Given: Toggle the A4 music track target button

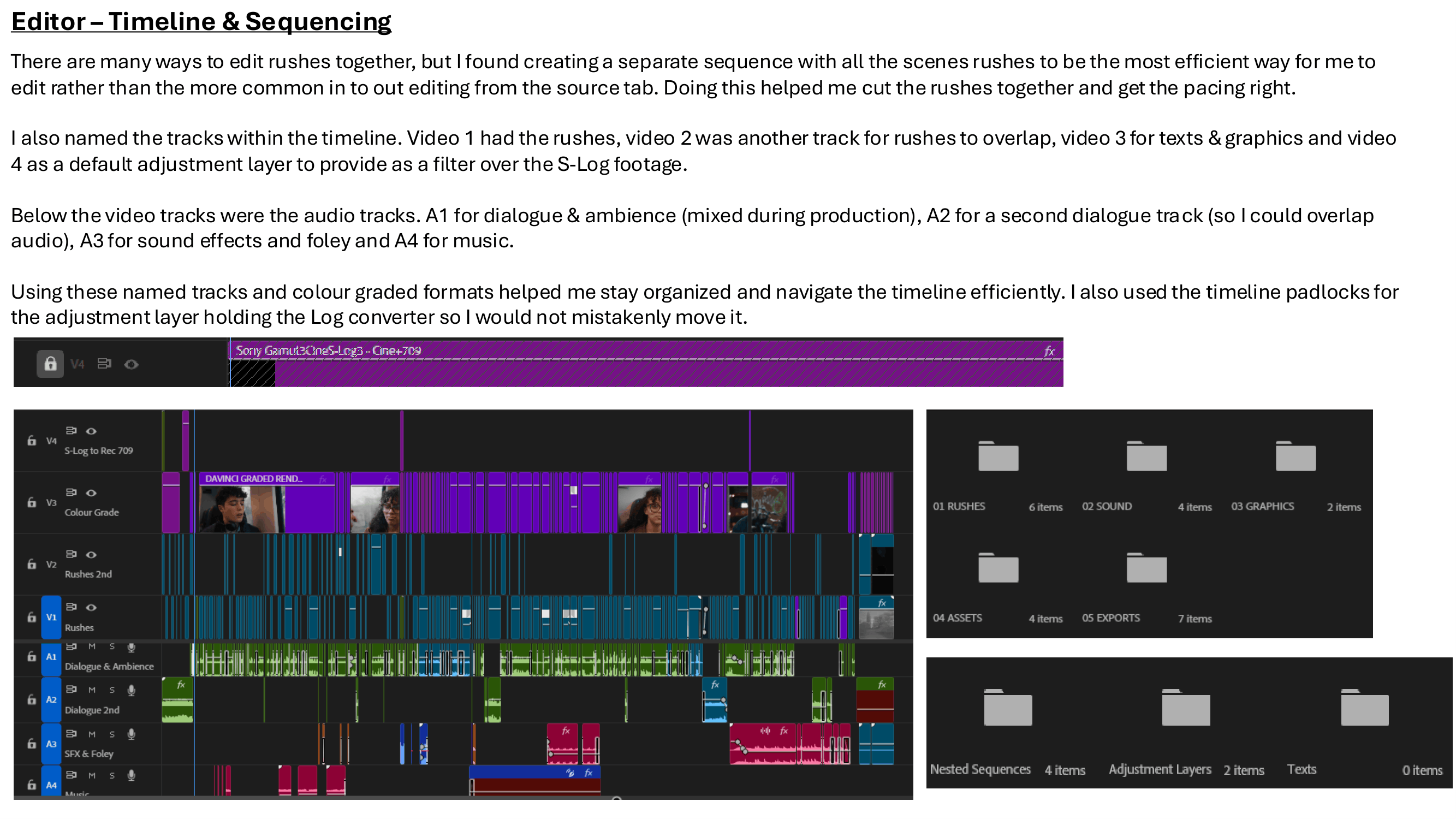Looking at the screenshot, I should pyautogui.click(x=51, y=781).
